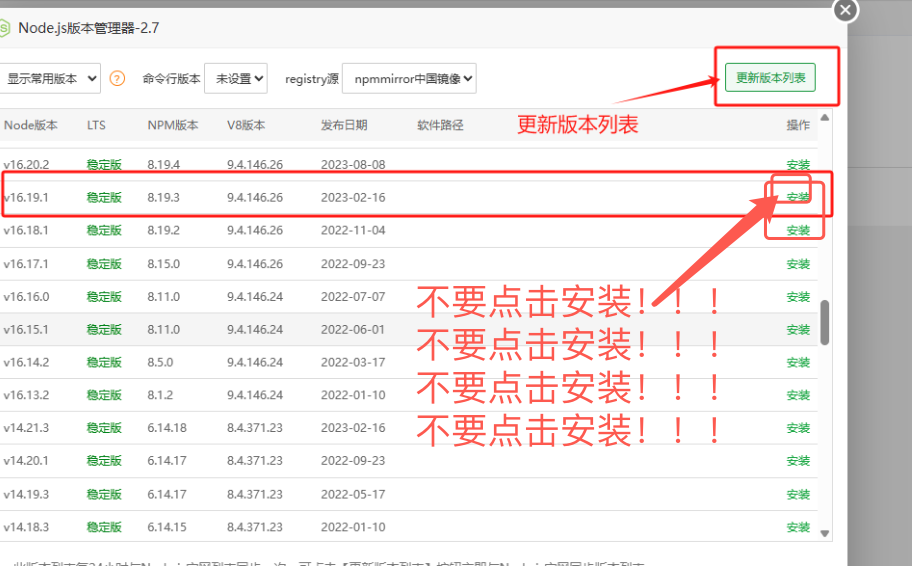Click 安装 for v14.18.3
This screenshot has height=581, width=917.
(x=798, y=527)
